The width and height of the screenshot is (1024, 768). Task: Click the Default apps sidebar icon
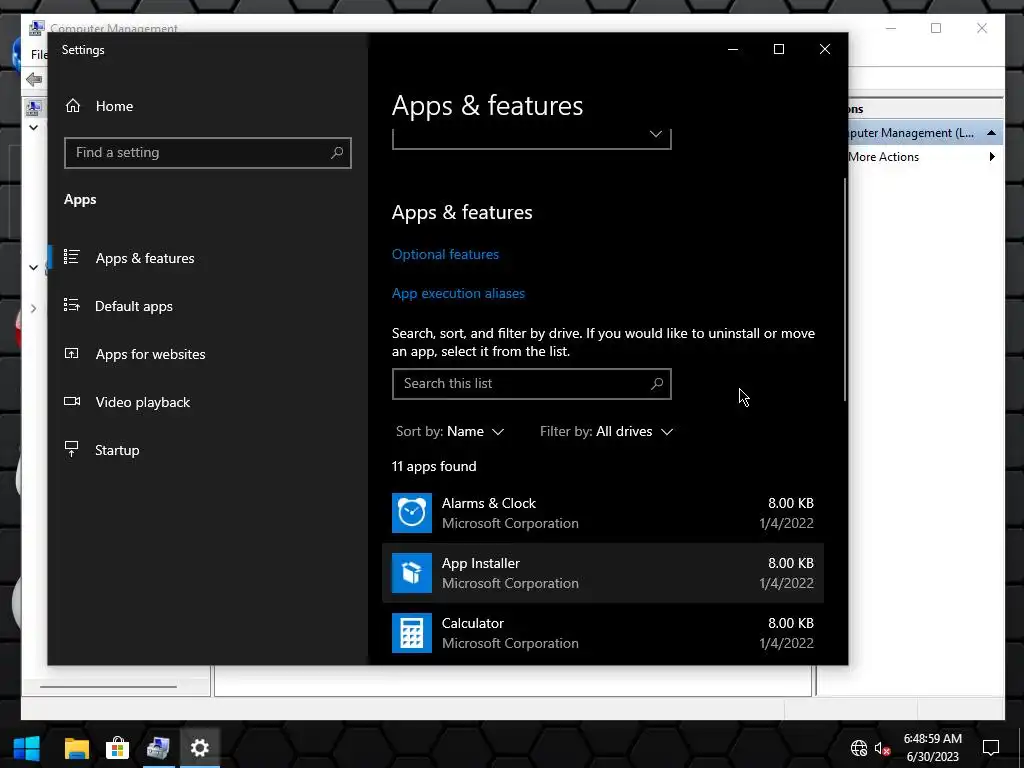72,305
